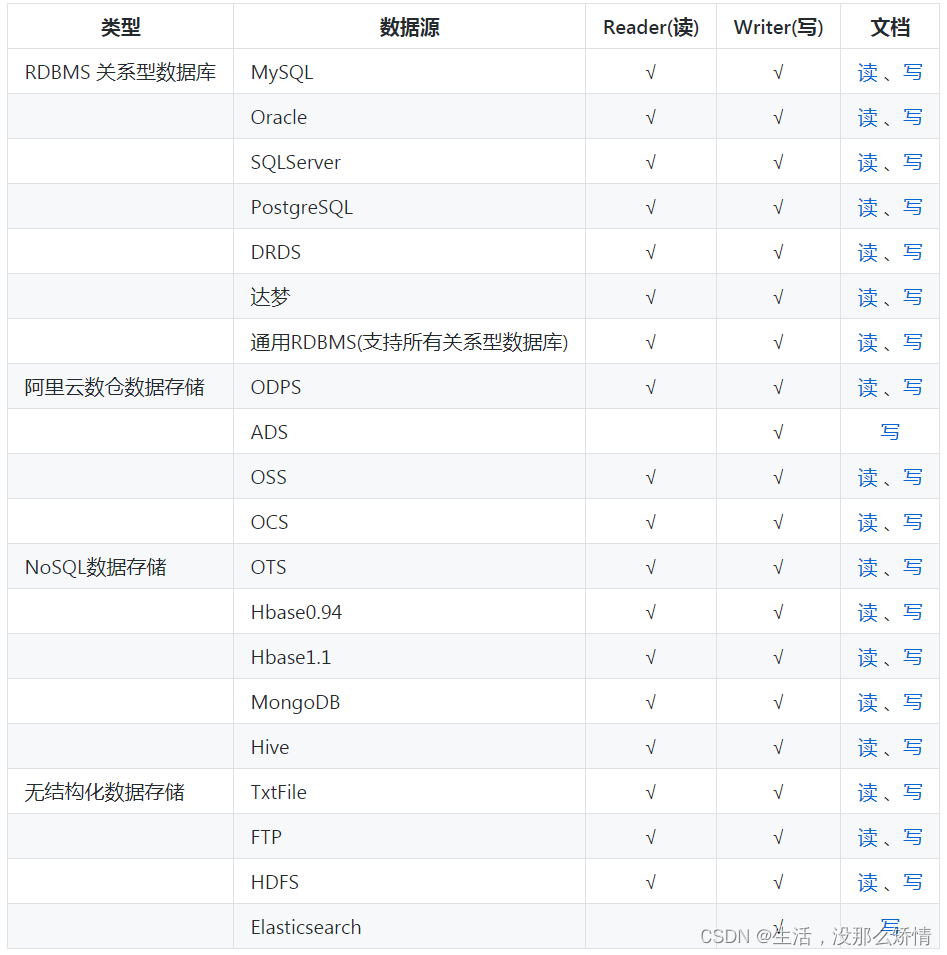Open the 写 doc link for PostgreSQL
The width and height of the screenshot is (947, 955).
(x=912, y=208)
